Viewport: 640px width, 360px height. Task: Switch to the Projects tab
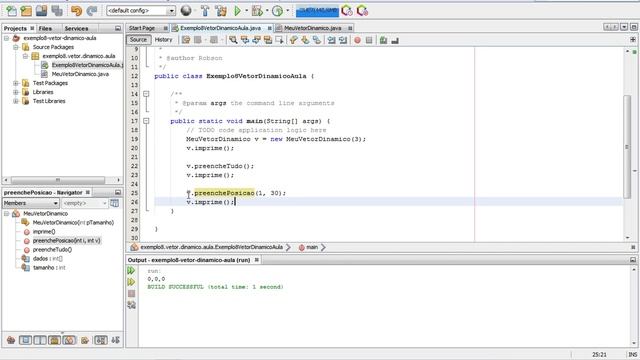[15, 28]
